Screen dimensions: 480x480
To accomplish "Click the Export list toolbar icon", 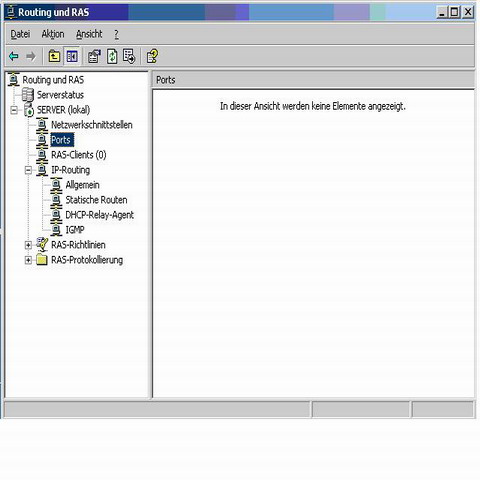I will coord(129,56).
